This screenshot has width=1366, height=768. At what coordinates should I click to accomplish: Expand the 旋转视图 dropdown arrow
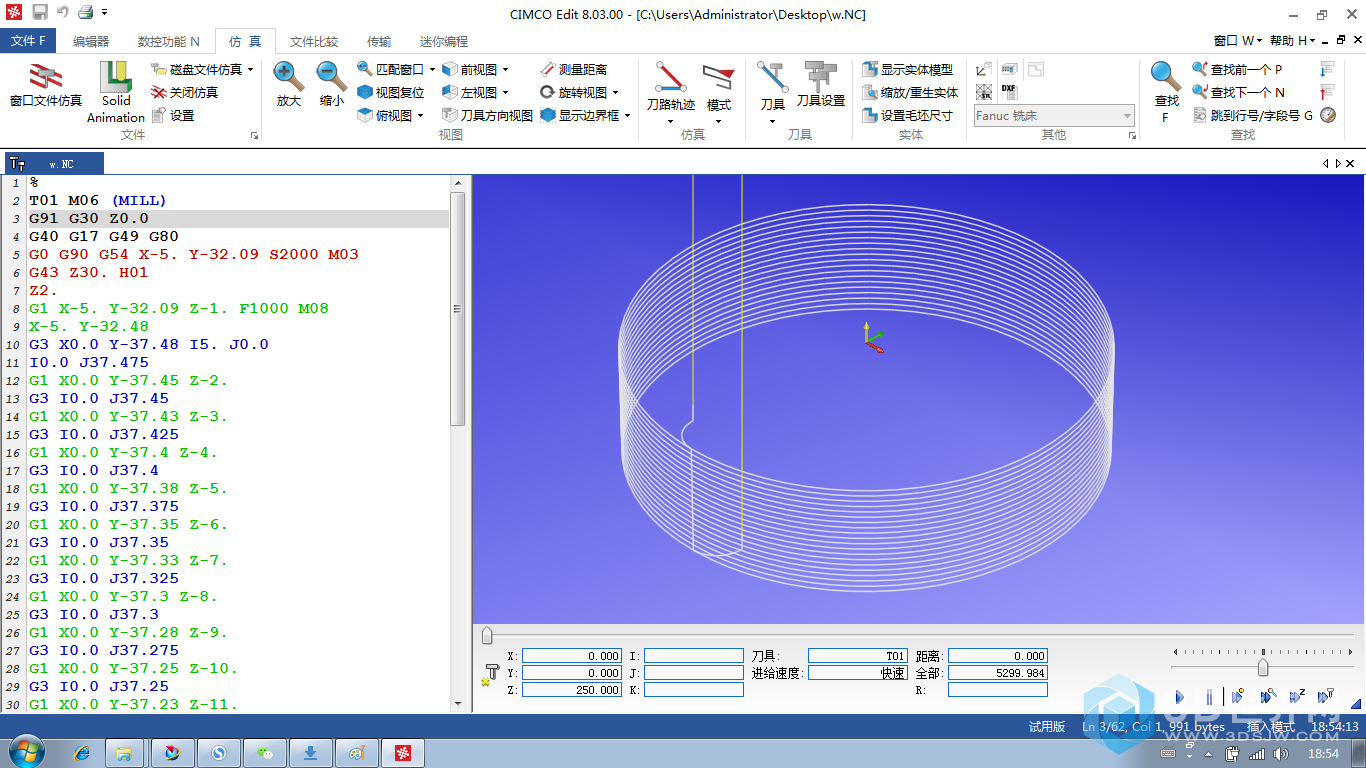coord(615,93)
